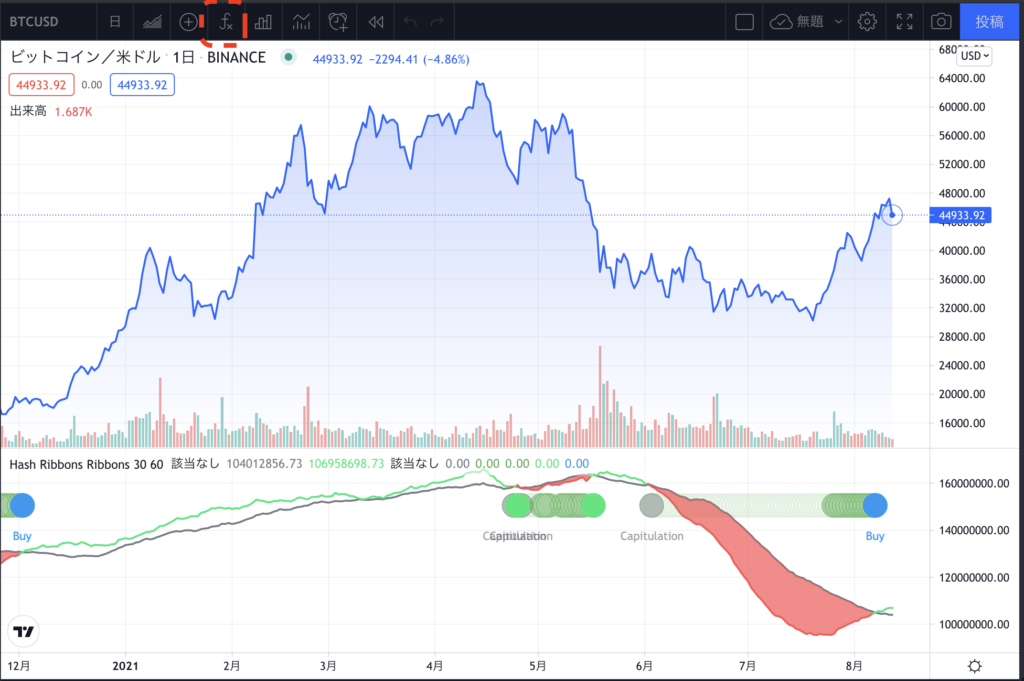
Task: Redo the last chart action
Action: pyautogui.click(x=437, y=22)
